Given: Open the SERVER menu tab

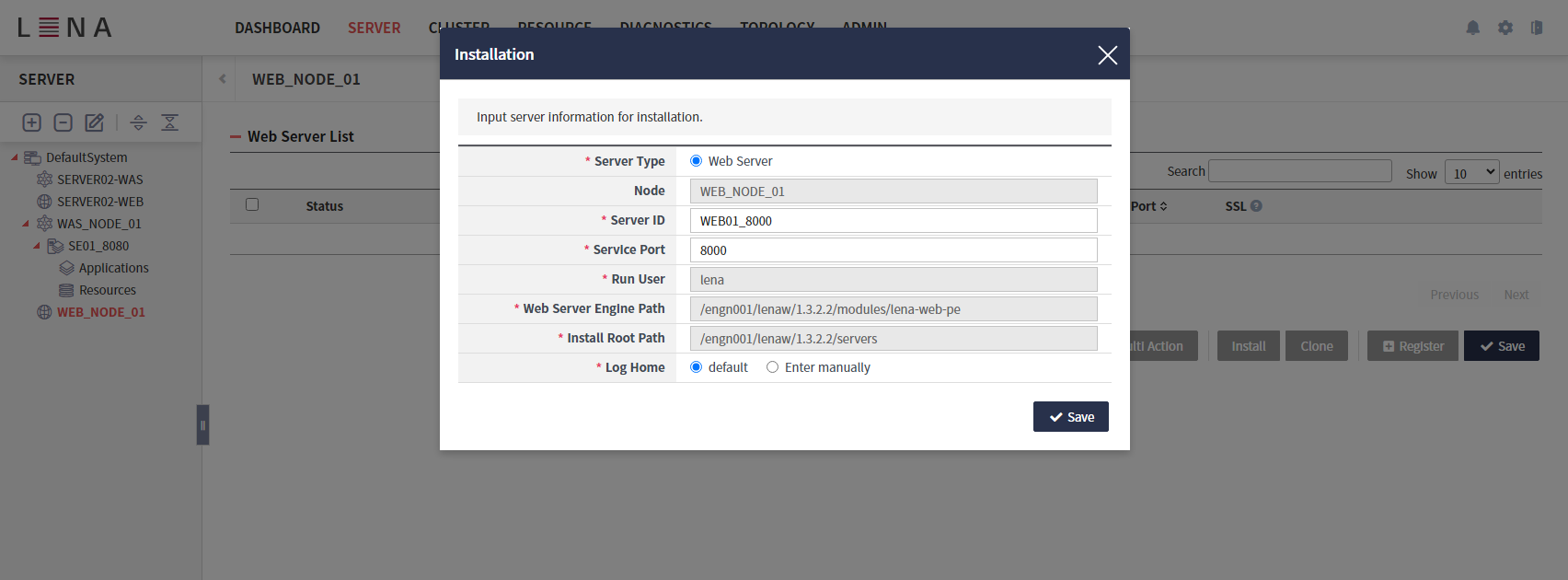Looking at the screenshot, I should point(374,28).
